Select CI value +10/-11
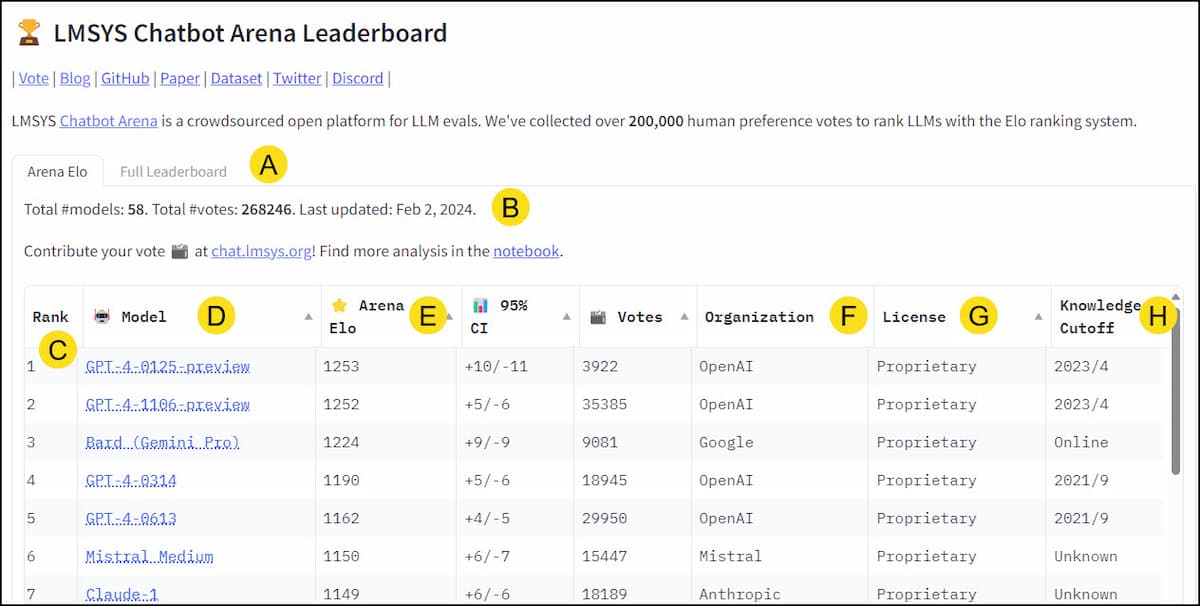Image resolution: width=1200 pixels, height=606 pixels. pyautogui.click(x=496, y=366)
